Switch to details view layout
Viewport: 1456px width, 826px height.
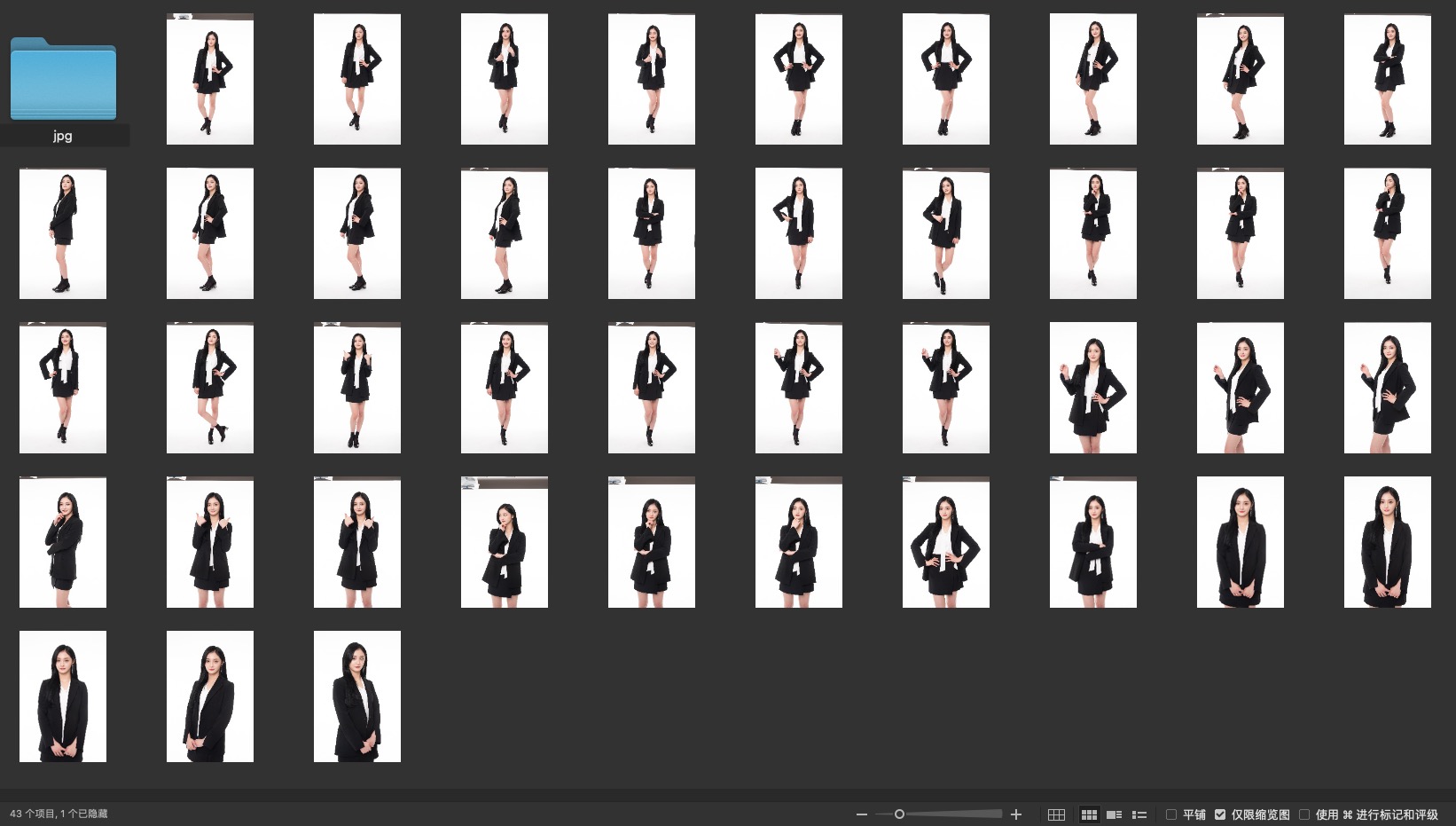pyautogui.click(x=1115, y=814)
